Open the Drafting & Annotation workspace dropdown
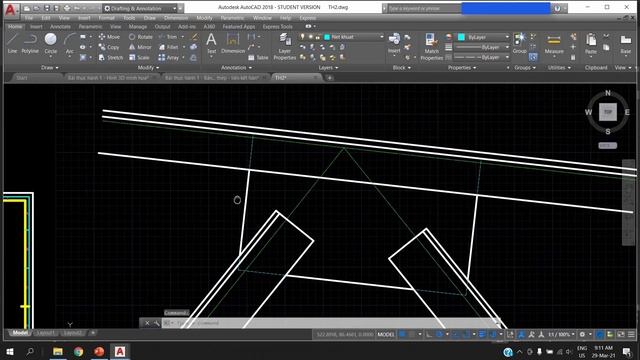The image size is (640, 360). (x=140, y=8)
